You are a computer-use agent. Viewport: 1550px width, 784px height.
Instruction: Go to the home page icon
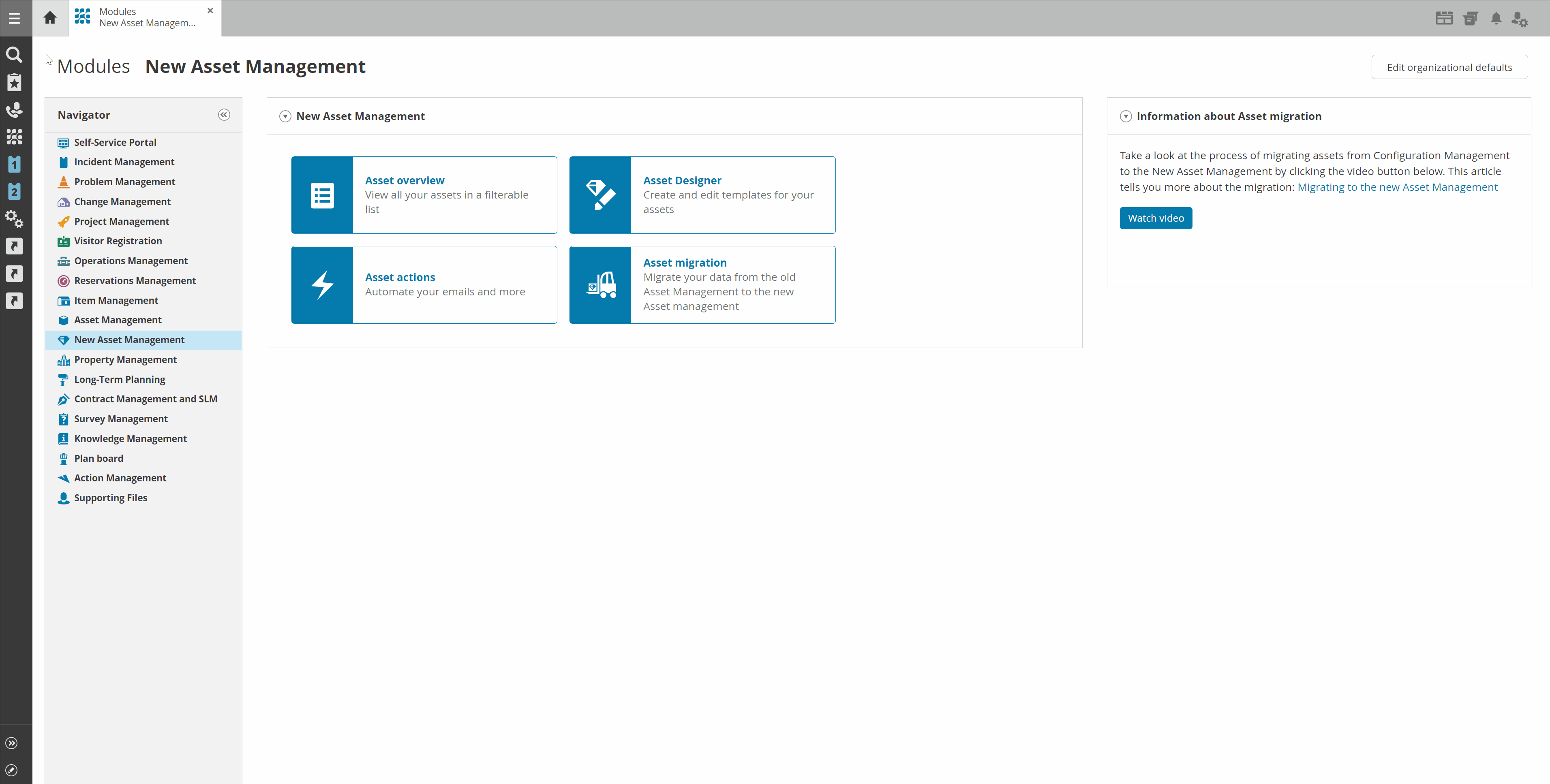51,18
